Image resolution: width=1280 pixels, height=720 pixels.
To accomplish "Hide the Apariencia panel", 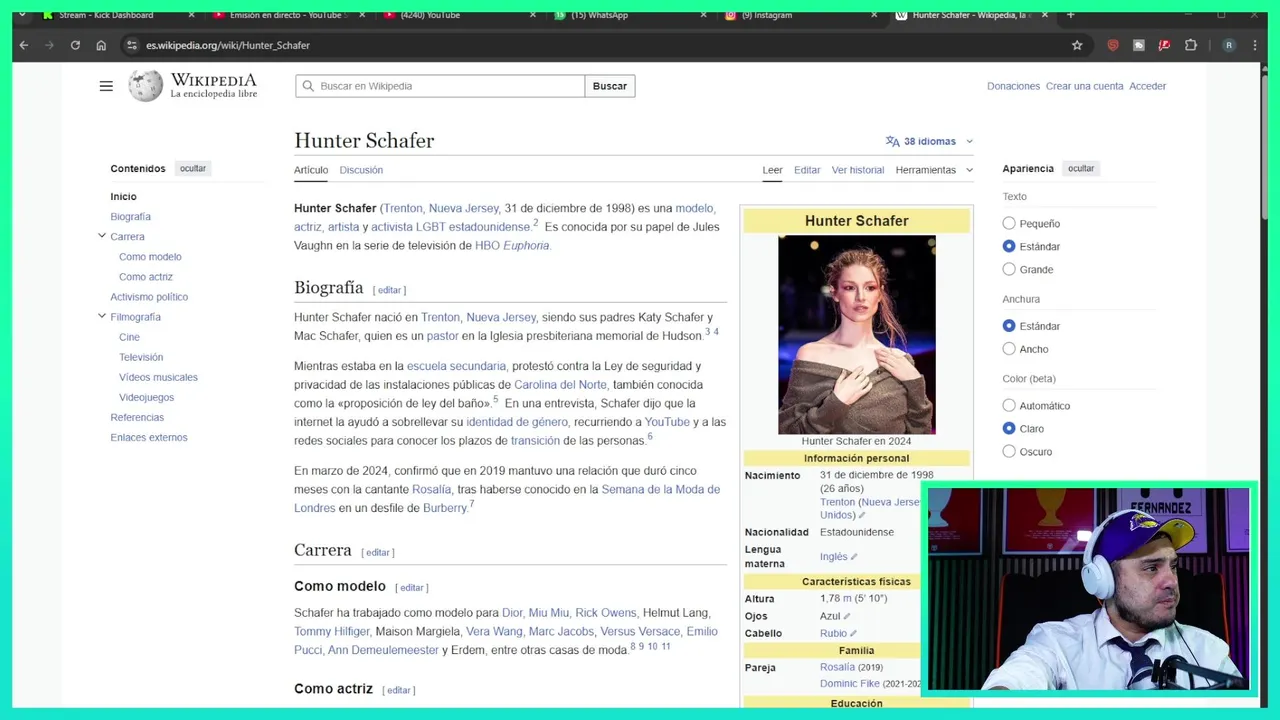I will [x=1081, y=169].
